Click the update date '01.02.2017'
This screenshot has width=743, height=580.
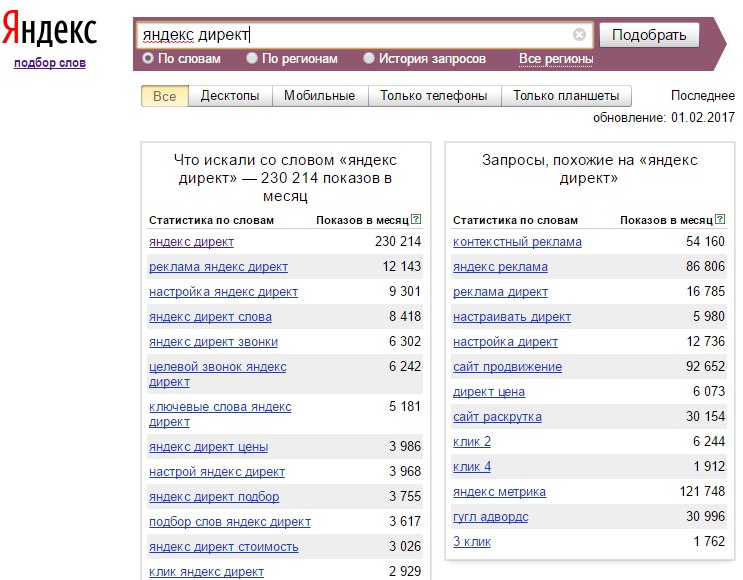(703, 118)
